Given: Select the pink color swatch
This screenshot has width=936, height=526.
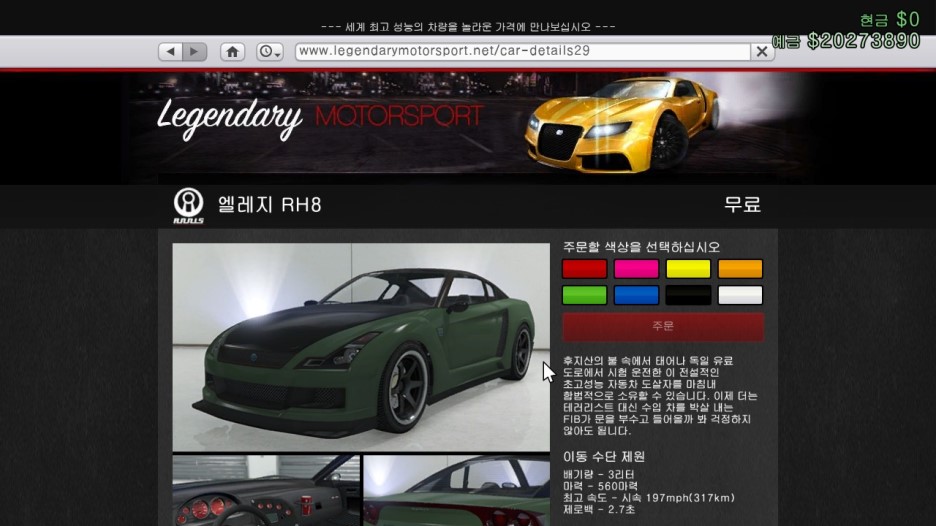Looking at the screenshot, I should [636, 269].
